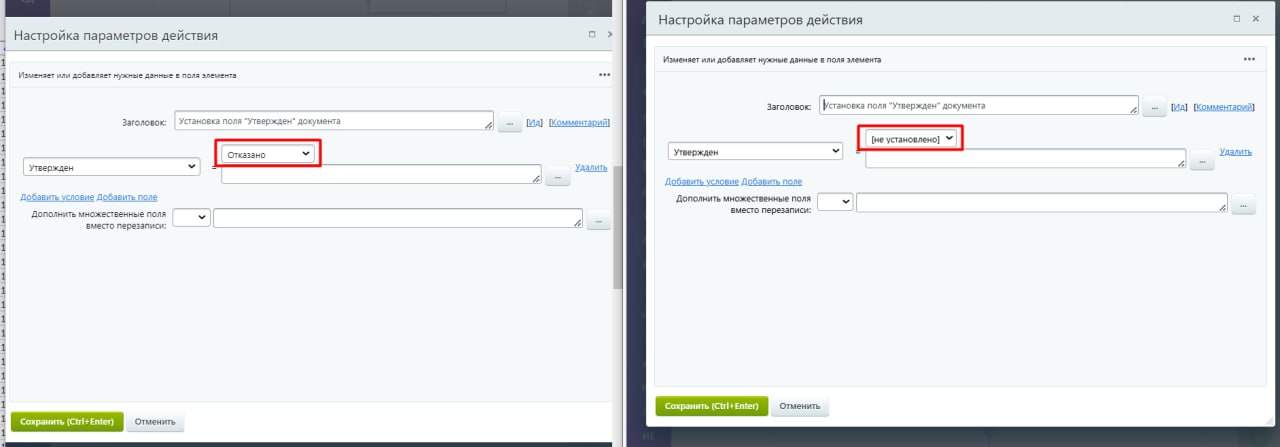The height and width of the screenshot is (447, 1280).
Task: Click multiple-fields text input in right dialog
Action: (x=1042, y=203)
